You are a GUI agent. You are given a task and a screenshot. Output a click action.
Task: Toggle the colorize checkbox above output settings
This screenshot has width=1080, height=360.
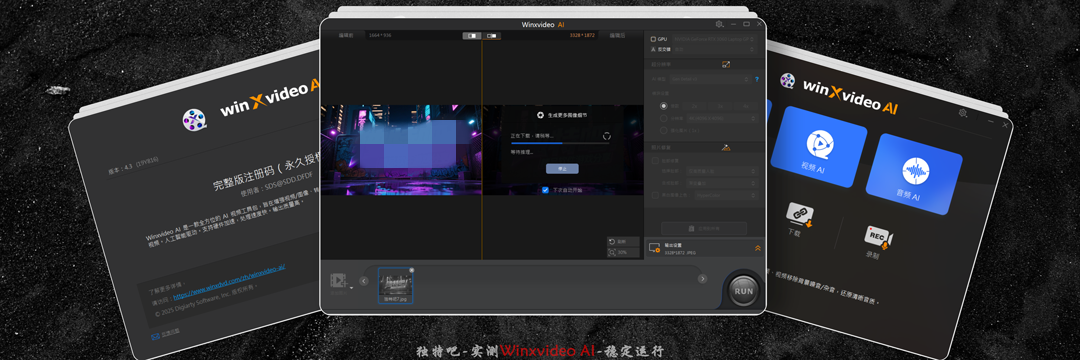(654, 195)
